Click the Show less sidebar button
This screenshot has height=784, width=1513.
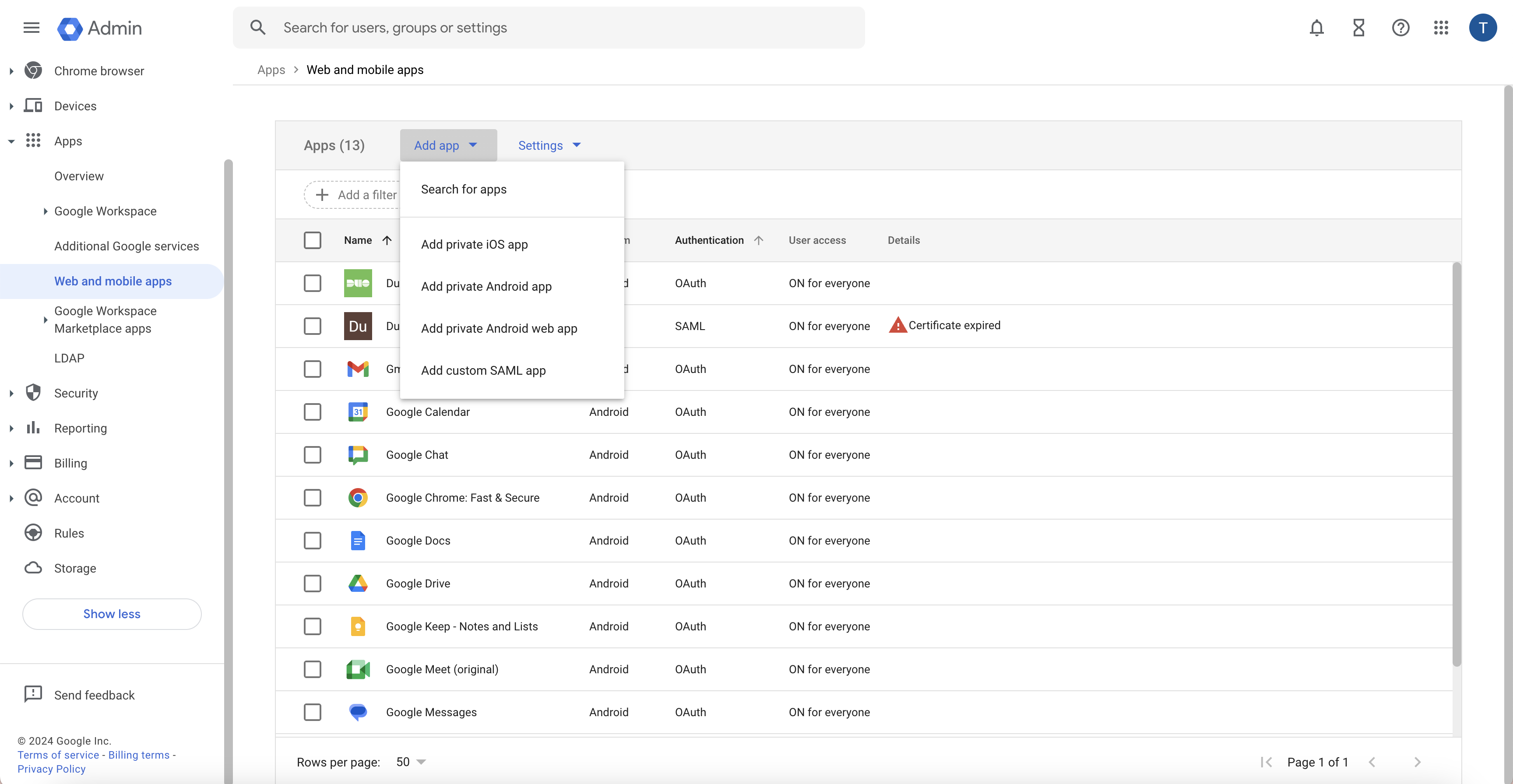(112, 614)
